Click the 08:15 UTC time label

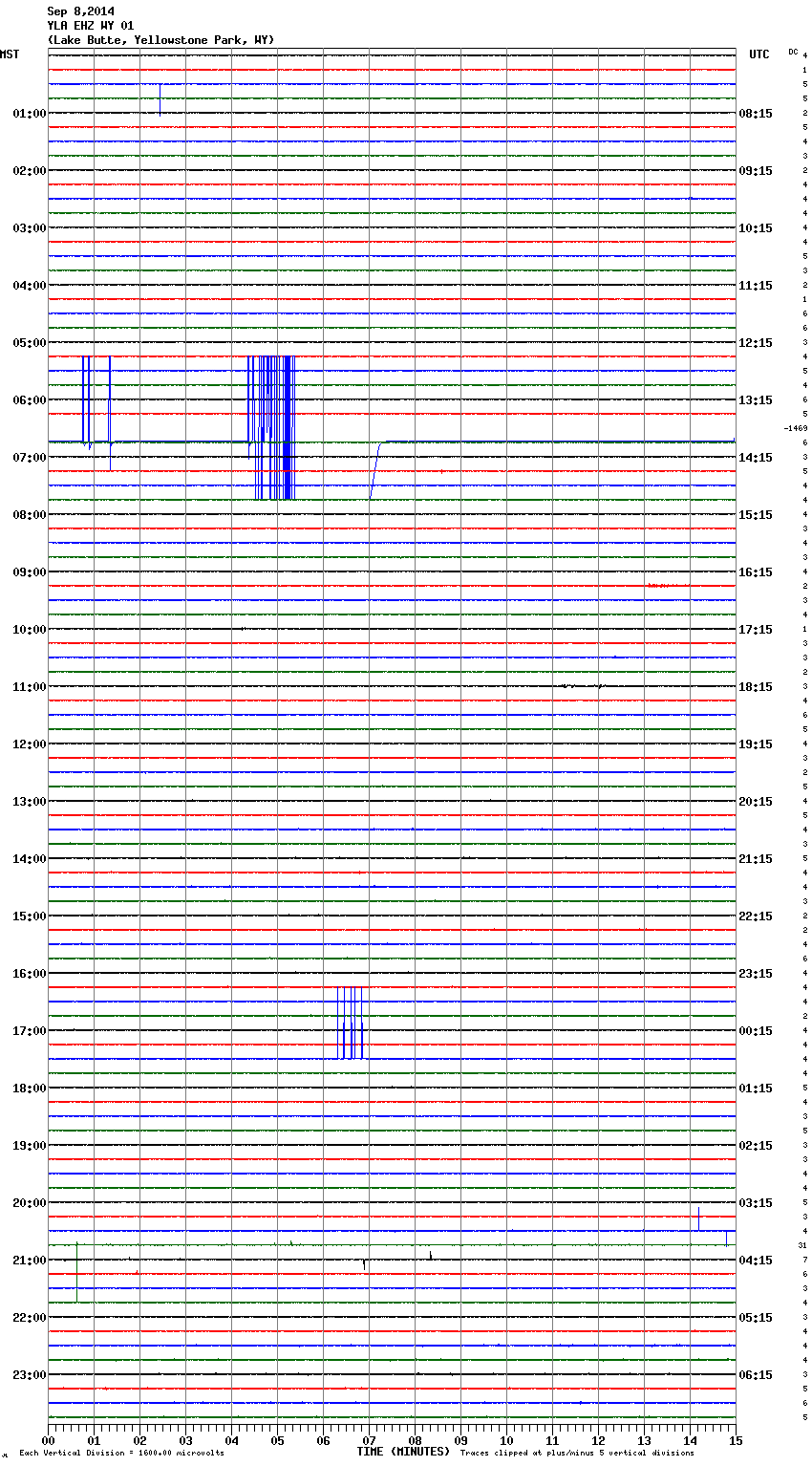click(756, 114)
